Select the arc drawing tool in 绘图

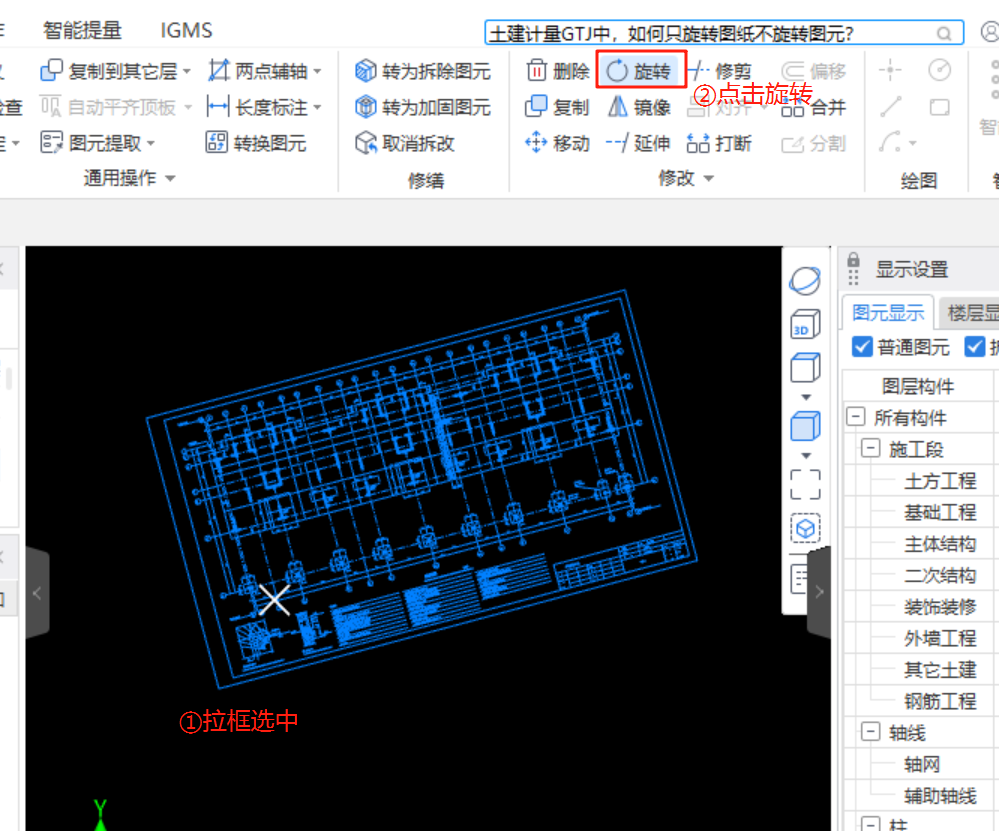(x=890, y=141)
